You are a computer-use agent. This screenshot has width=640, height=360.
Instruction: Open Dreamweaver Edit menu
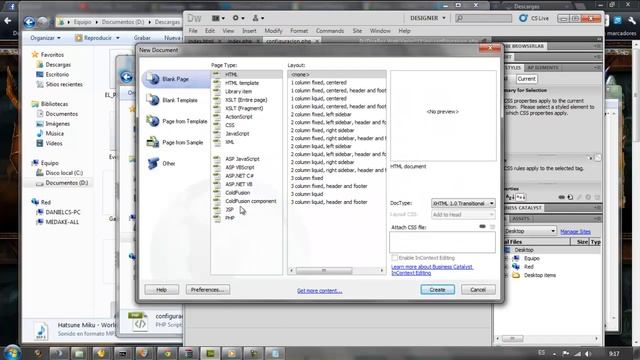point(210,31)
